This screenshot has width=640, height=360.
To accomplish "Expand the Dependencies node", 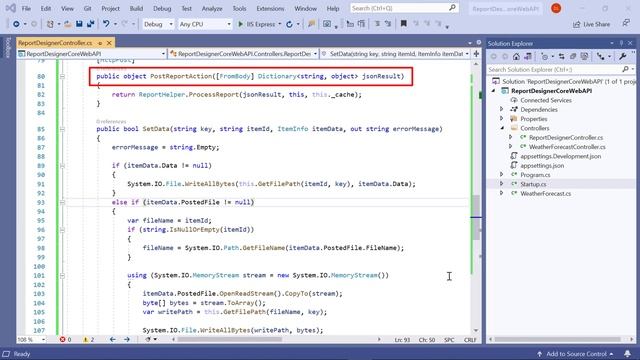I will [x=502, y=109].
